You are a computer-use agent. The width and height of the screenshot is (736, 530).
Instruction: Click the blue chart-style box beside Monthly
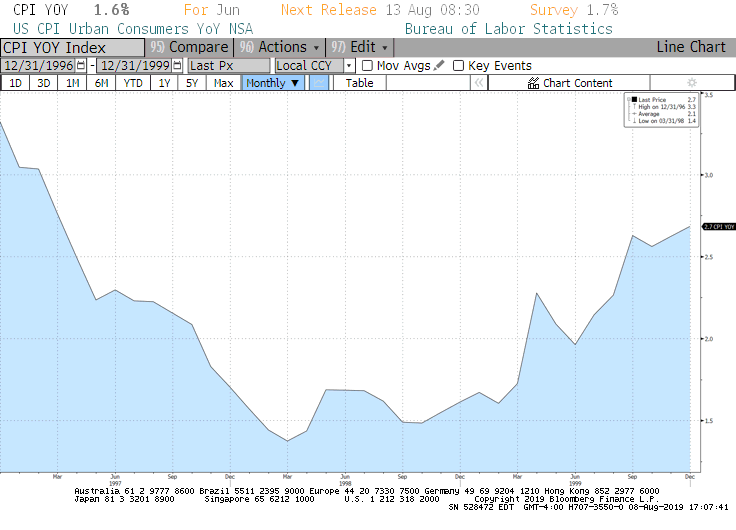click(318, 83)
